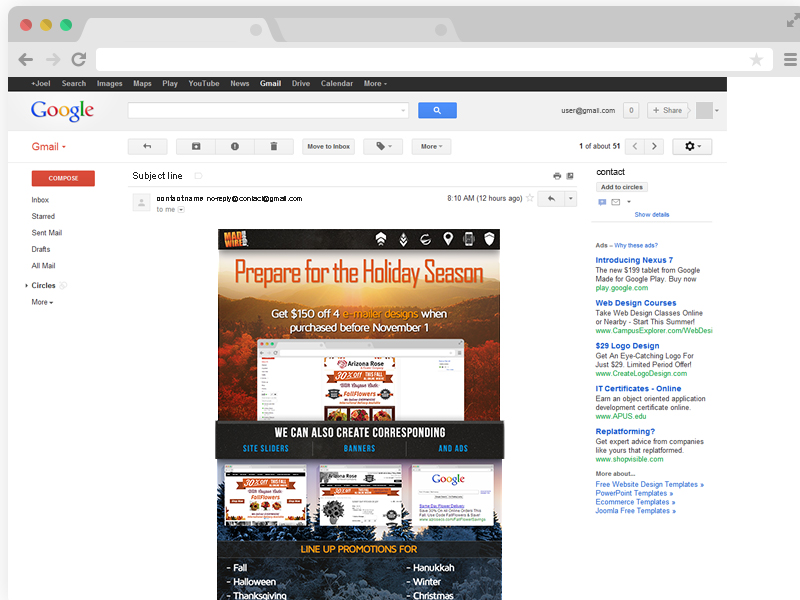Viewport: 800px width, 600px height.
Task: Click Why these ads? link
Action: 636,245
